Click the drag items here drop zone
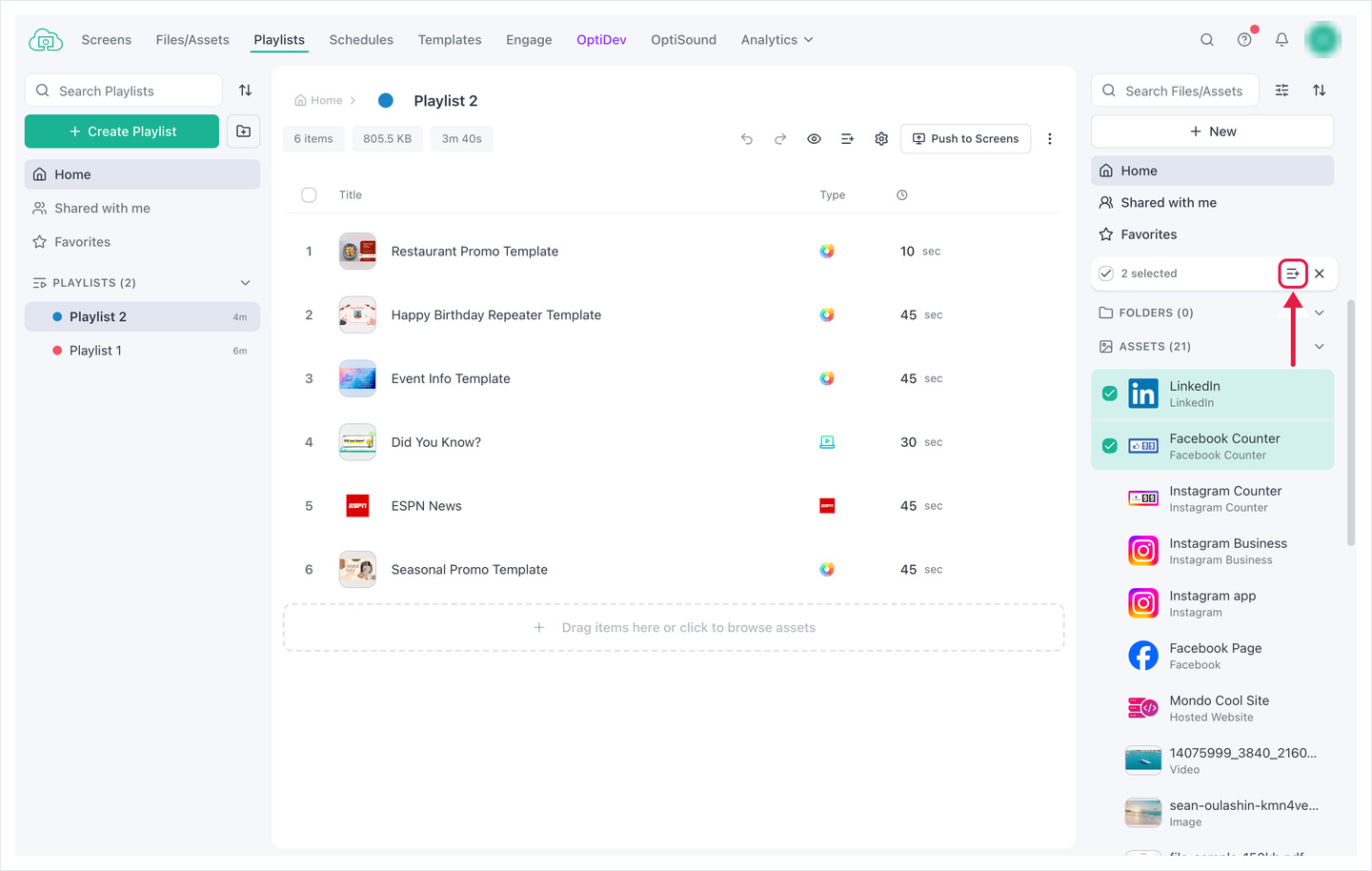 674,628
